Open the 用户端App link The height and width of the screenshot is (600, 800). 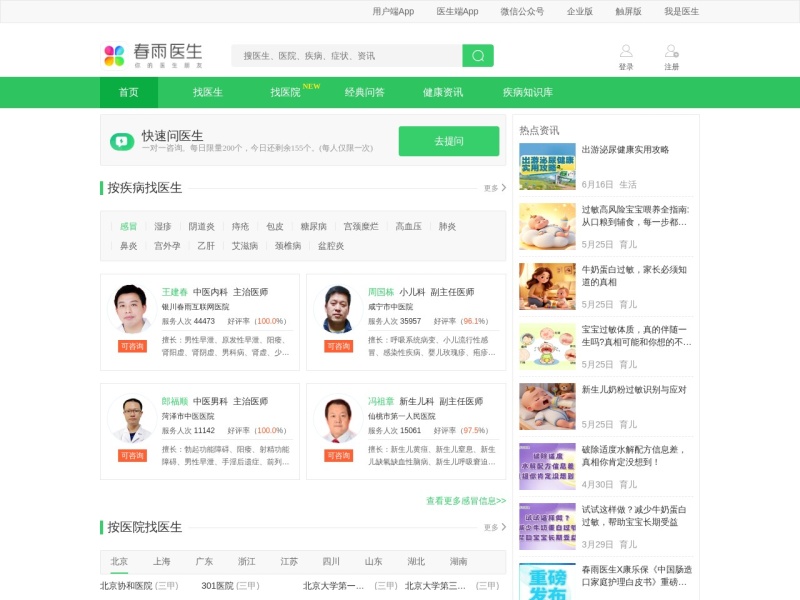[x=393, y=11]
